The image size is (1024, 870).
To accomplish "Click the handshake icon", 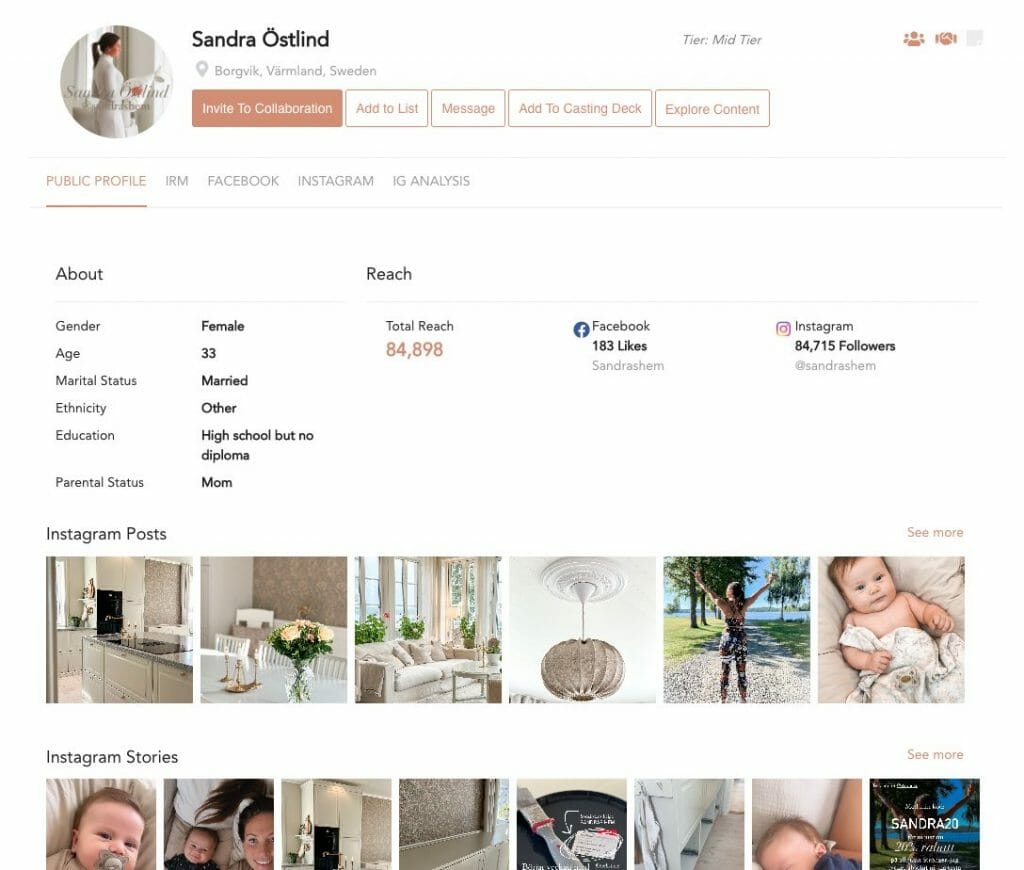I will click(946, 39).
